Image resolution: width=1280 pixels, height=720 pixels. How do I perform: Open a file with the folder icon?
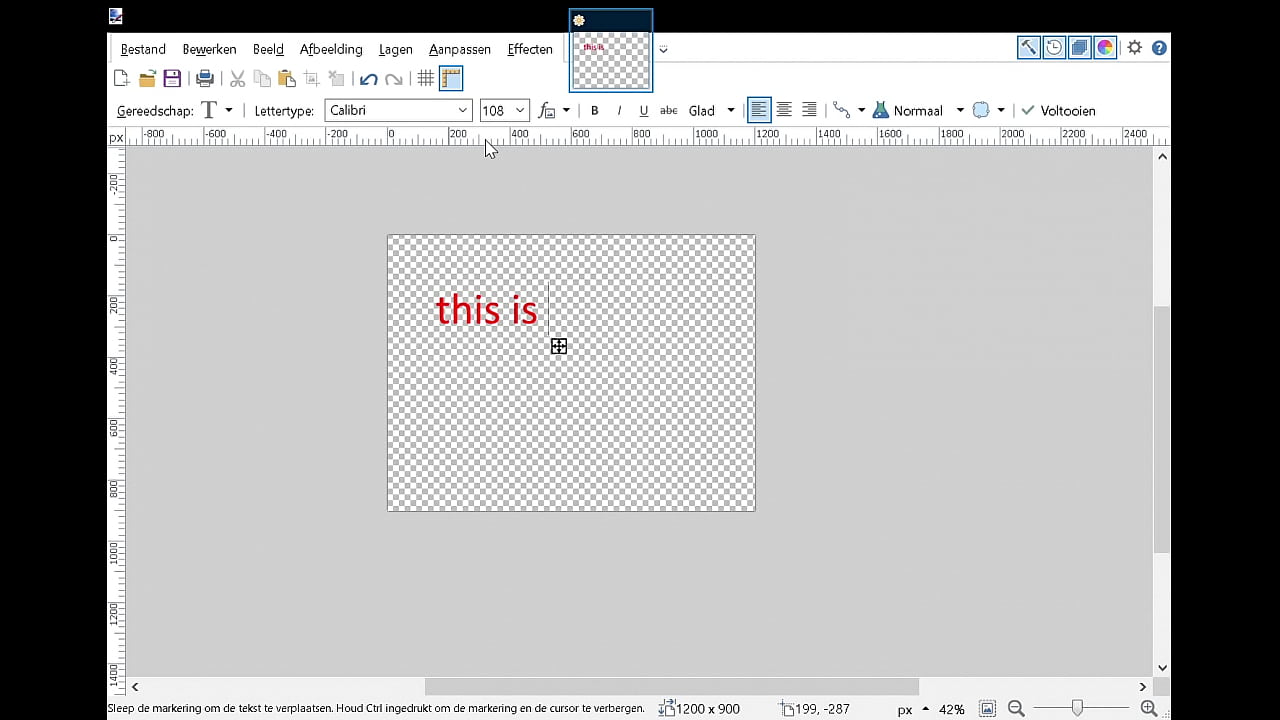147,79
